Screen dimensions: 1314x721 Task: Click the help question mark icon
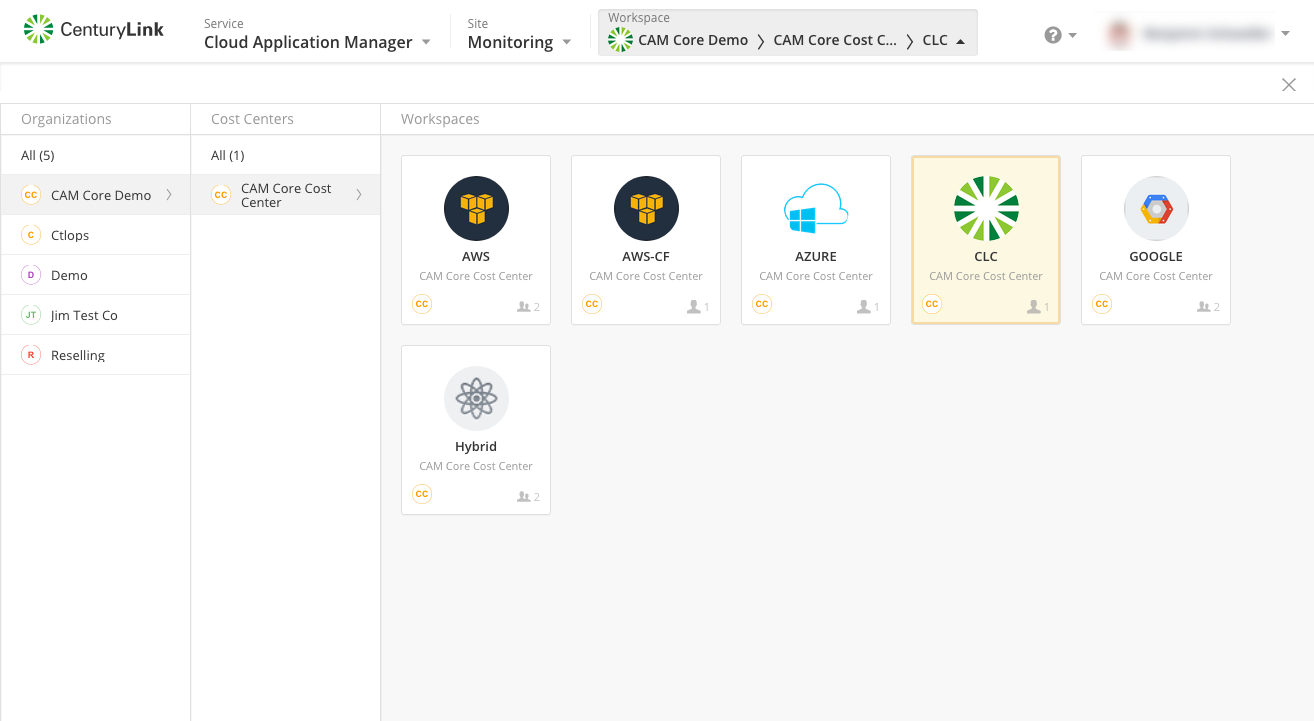[1053, 35]
